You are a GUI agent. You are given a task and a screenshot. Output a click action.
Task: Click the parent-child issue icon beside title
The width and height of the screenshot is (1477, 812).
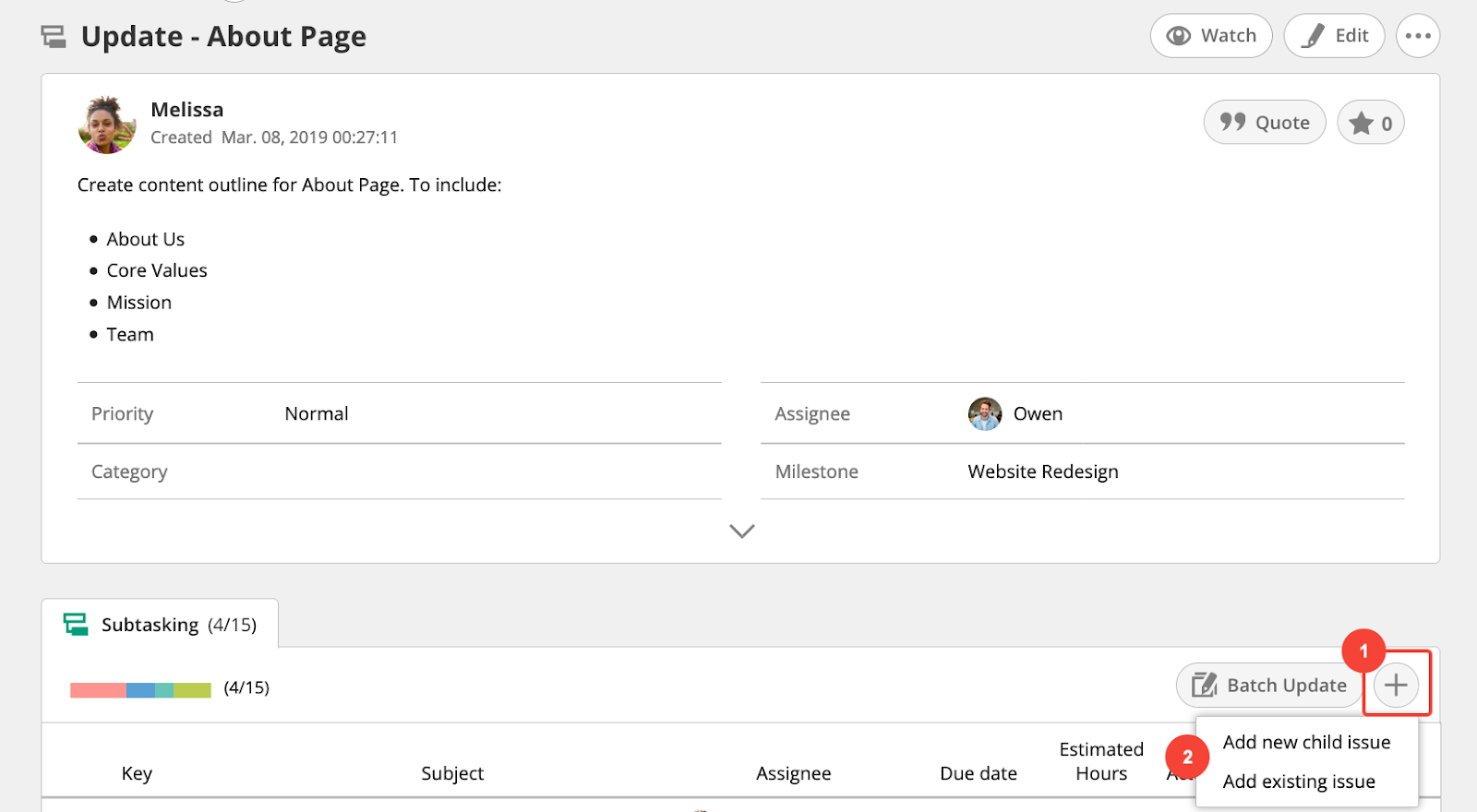[54, 37]
